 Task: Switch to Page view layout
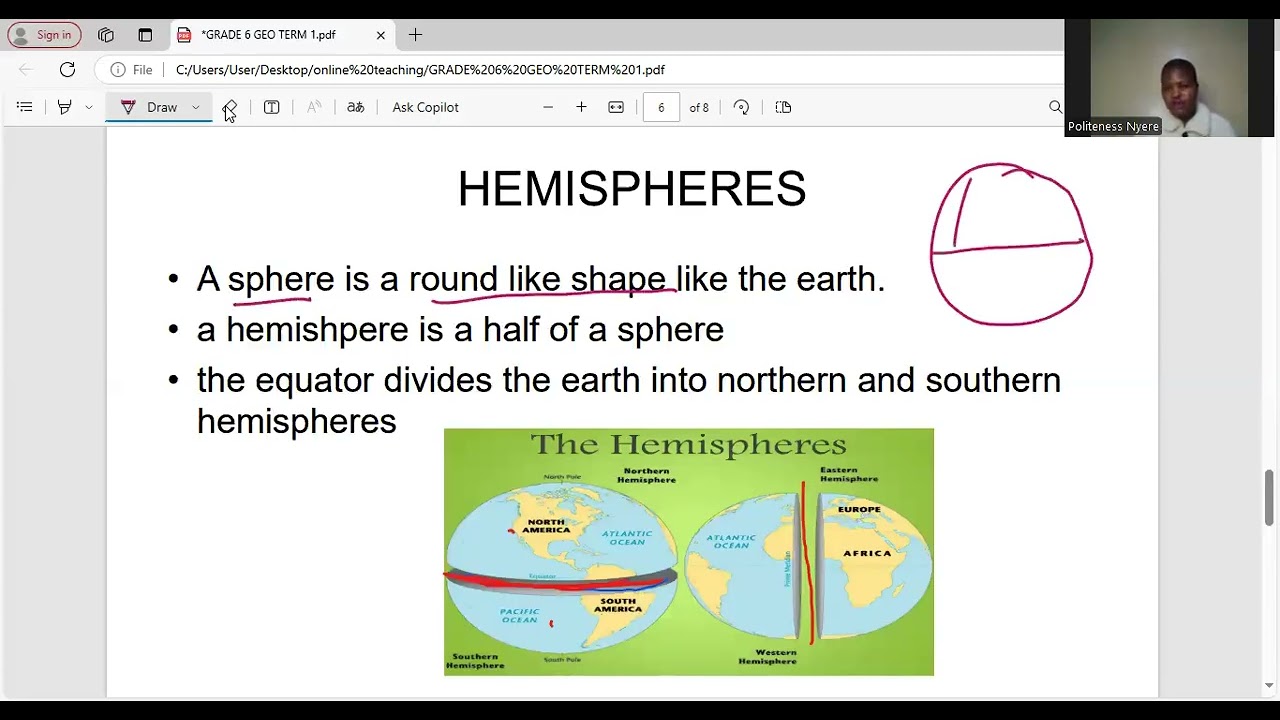pos(783,107)
